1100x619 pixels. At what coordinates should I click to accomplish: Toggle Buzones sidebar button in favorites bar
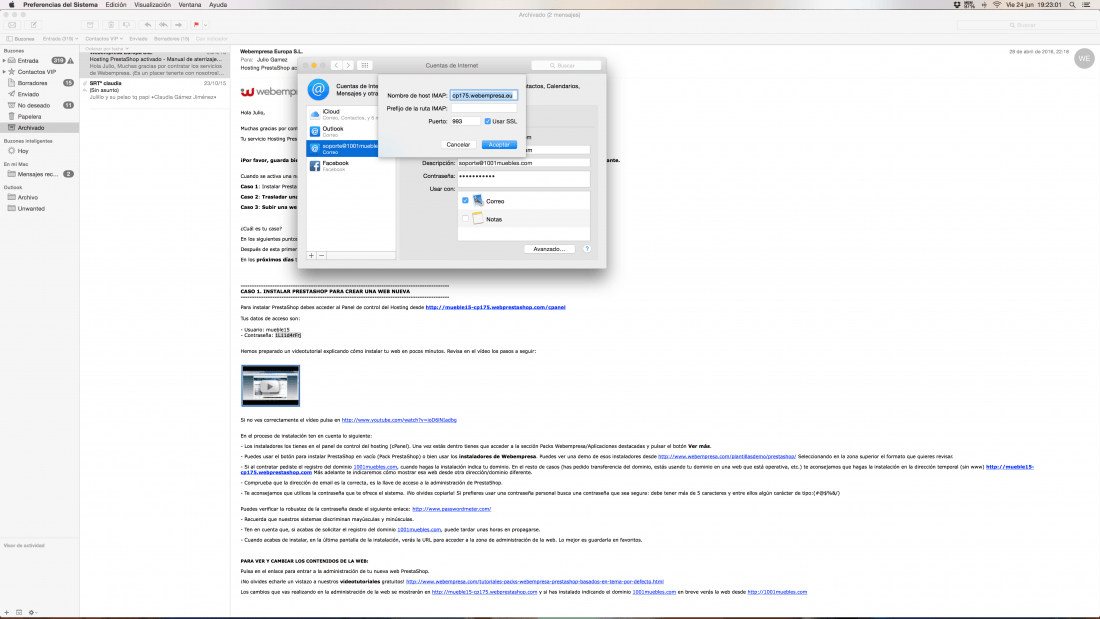20,39
